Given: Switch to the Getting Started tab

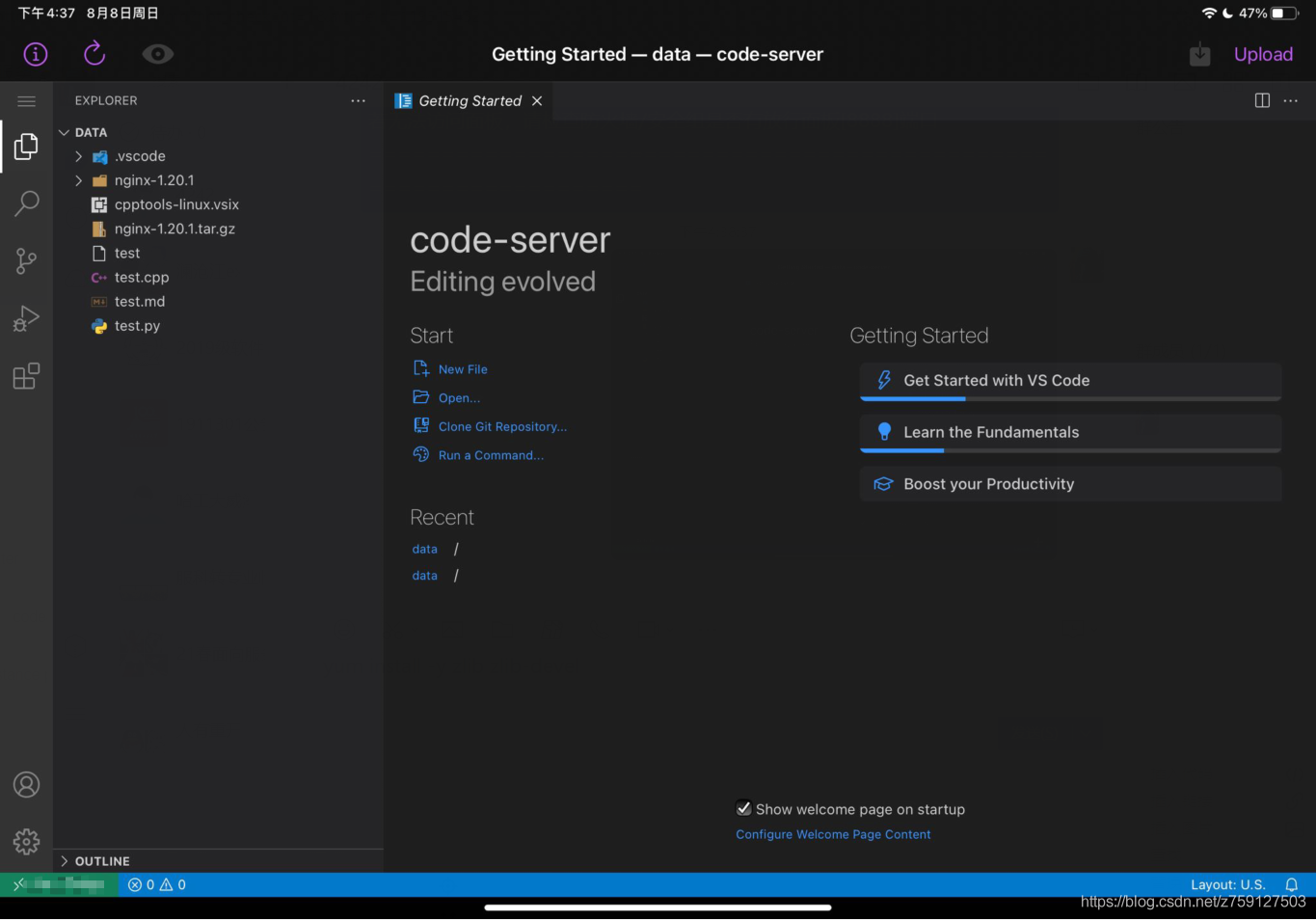Looking at the screenshot, I should pos(470,101).
